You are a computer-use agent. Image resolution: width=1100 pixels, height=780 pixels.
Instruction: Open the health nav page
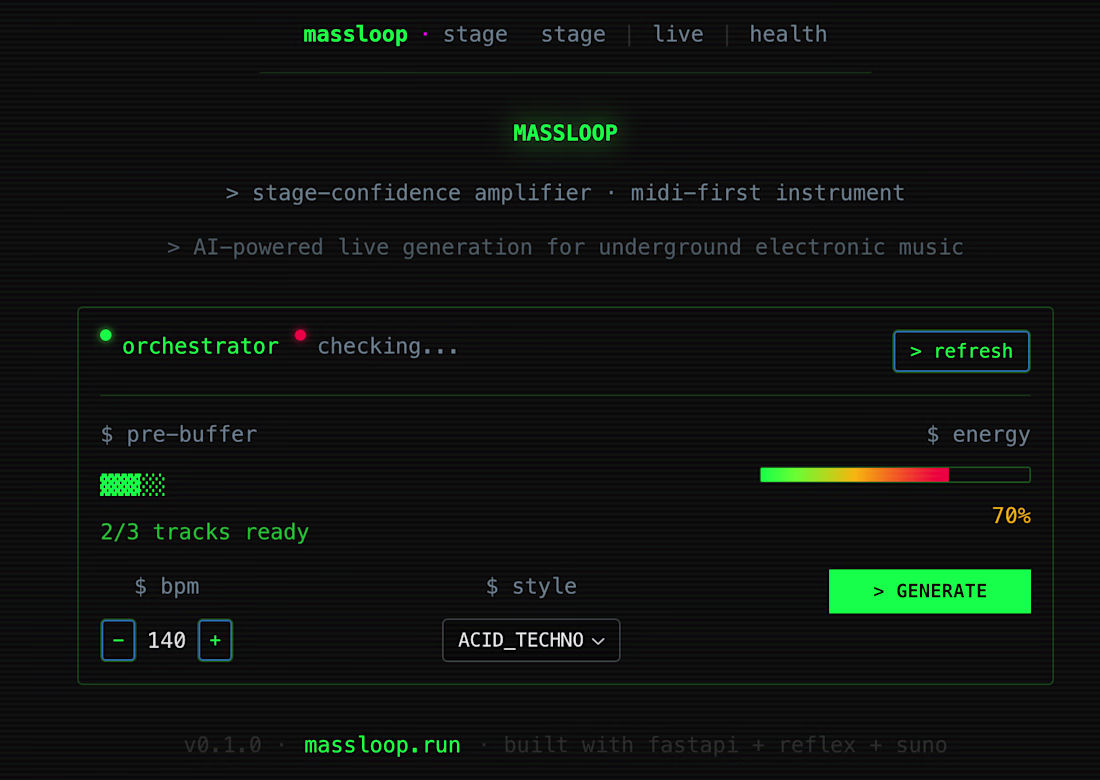788,34
